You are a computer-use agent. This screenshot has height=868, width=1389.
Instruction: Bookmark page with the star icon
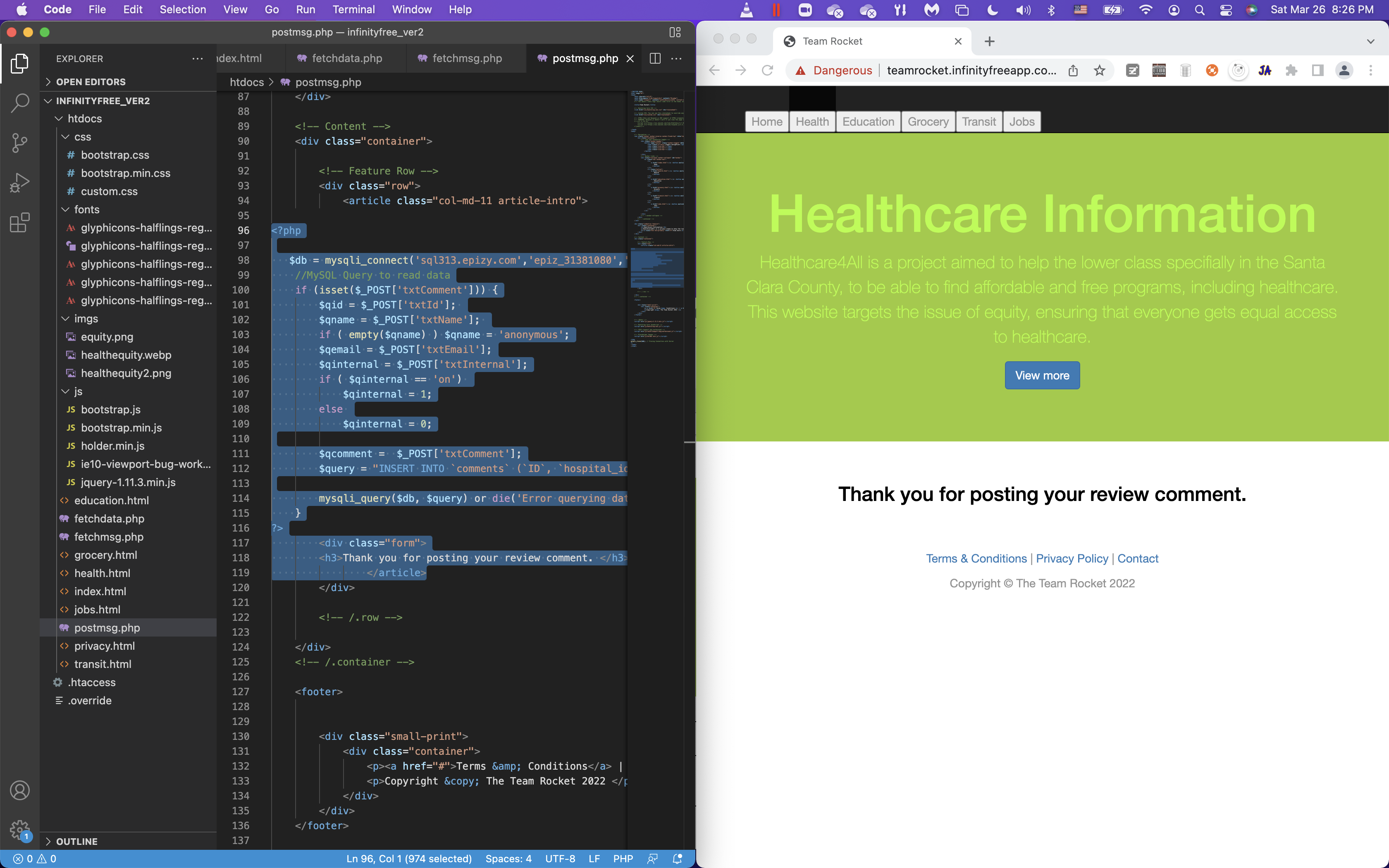tap(1099, 71)
